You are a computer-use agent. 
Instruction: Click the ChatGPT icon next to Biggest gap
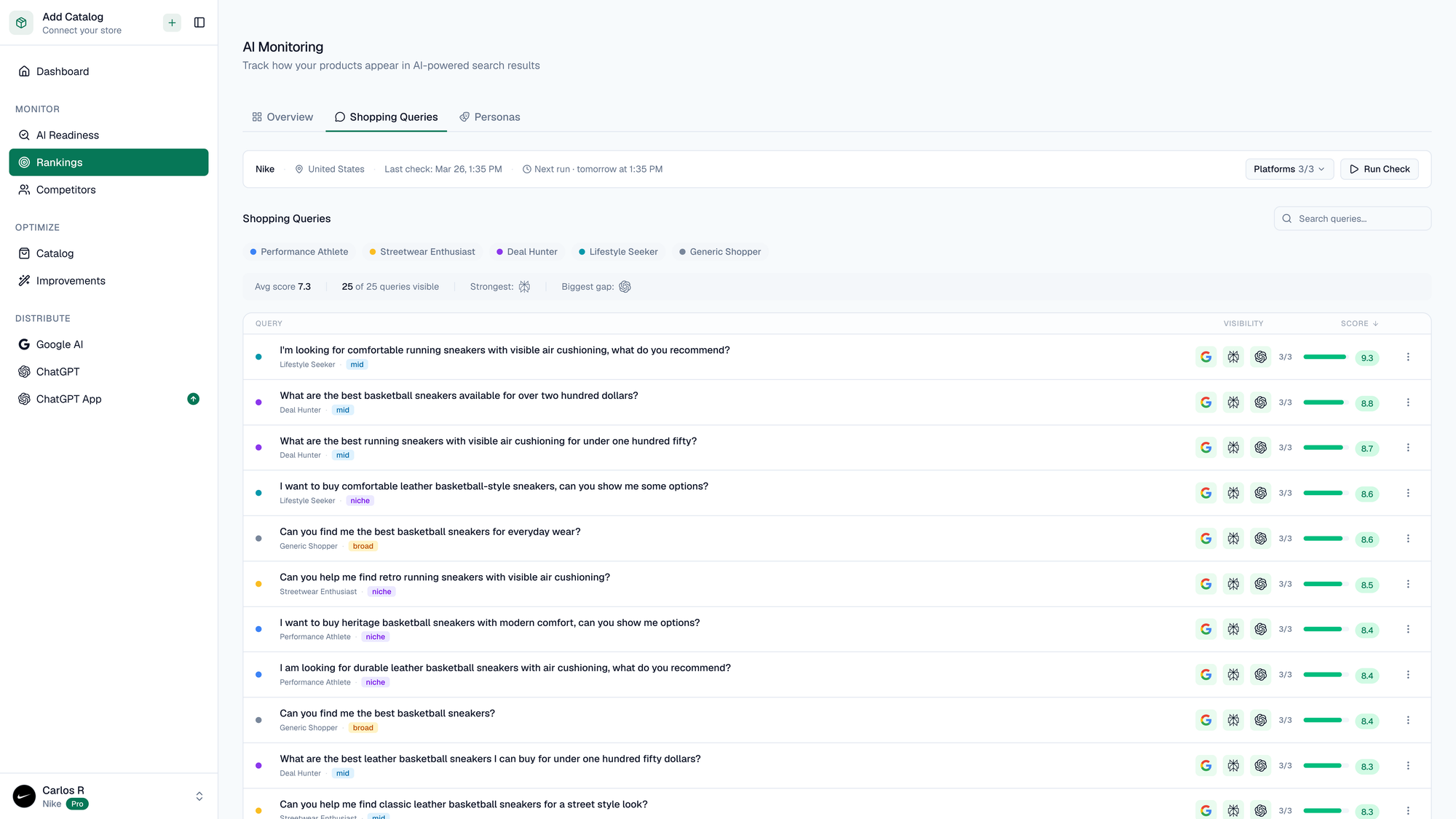(x=625, y=287)
